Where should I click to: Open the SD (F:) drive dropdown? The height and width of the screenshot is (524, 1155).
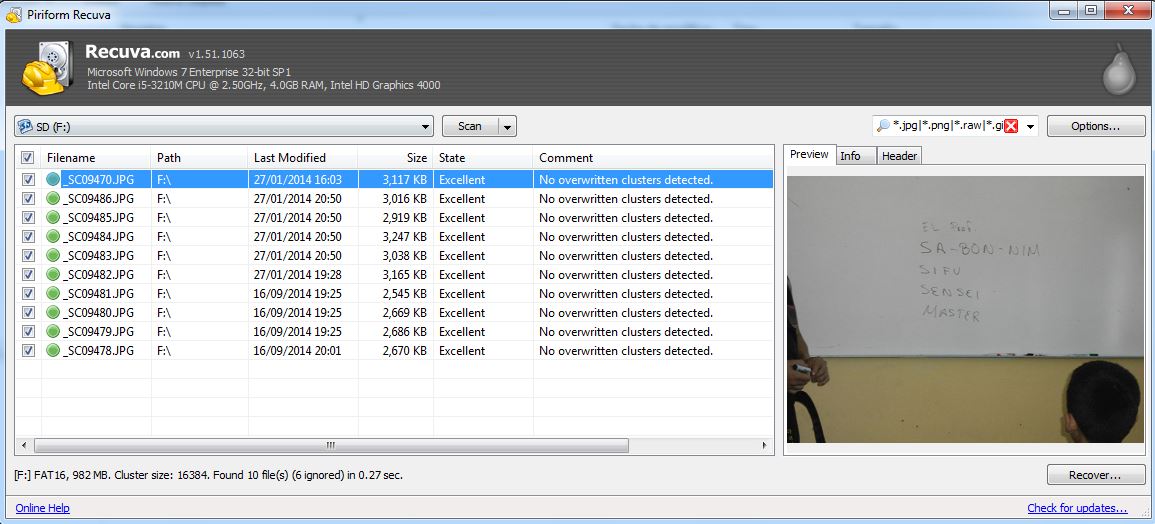coord(425,126)
